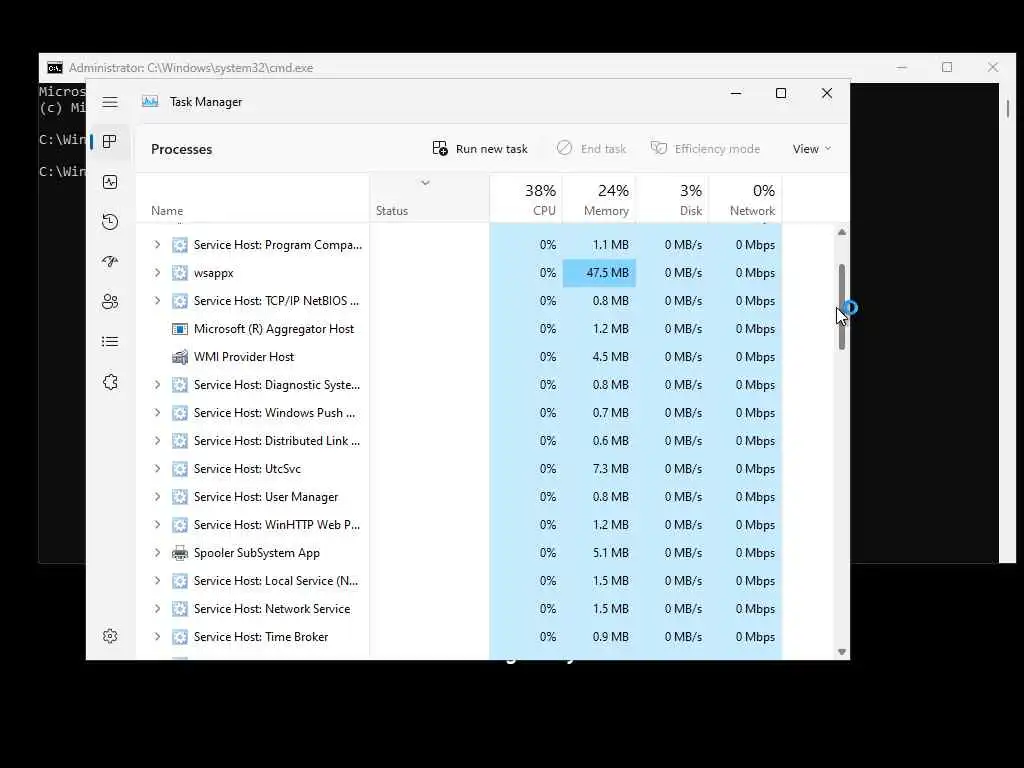Click the Microsoft (R) Aggregator Host icon
Image resolution: width=1024 pixels, height=768 pixels.
tap(180, 329)
